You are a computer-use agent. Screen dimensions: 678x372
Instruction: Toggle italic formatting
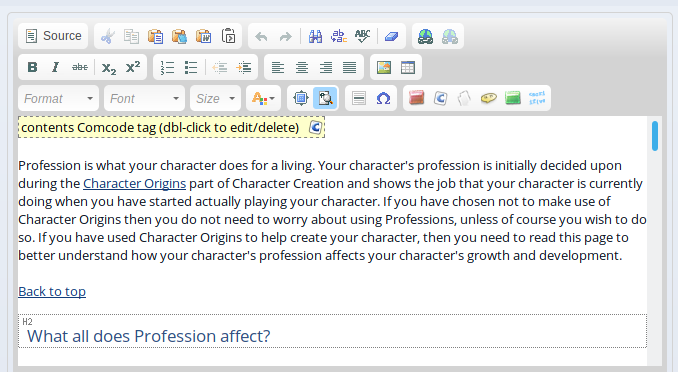click(x=55, y=67)
